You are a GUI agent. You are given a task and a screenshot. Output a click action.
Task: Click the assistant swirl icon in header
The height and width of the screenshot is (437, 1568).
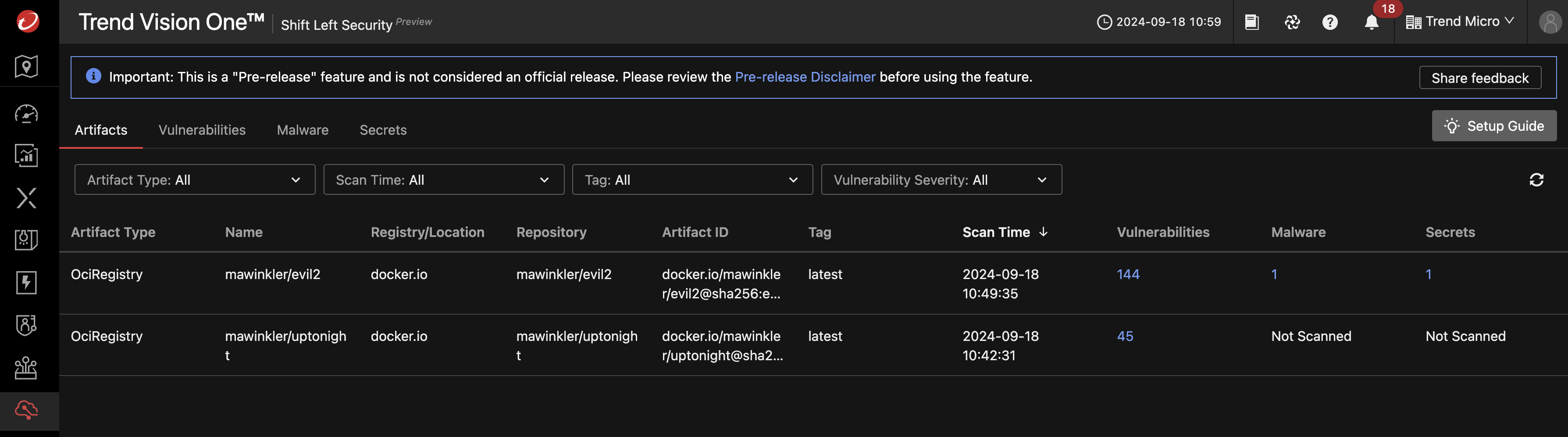coord(1292,22)
